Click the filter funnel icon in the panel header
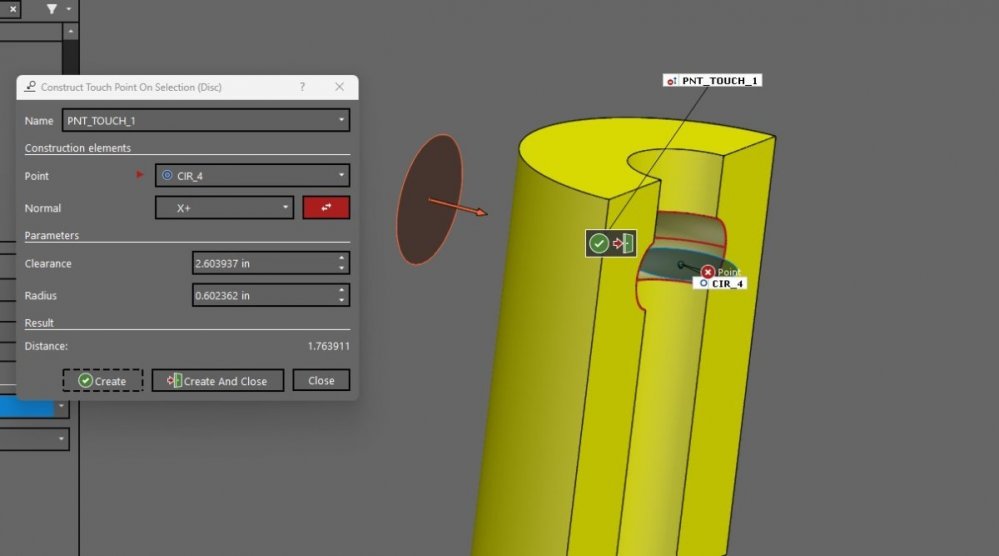This screenshot has width=999, height=556. 52,9
